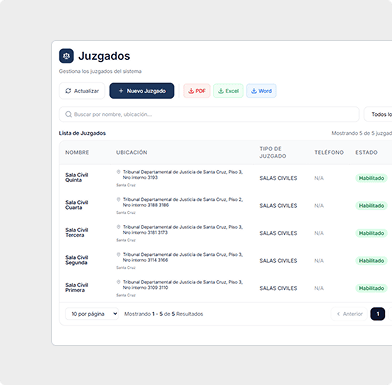Go to the Anterior page
The image size is (392, 385).
[349, 314]
